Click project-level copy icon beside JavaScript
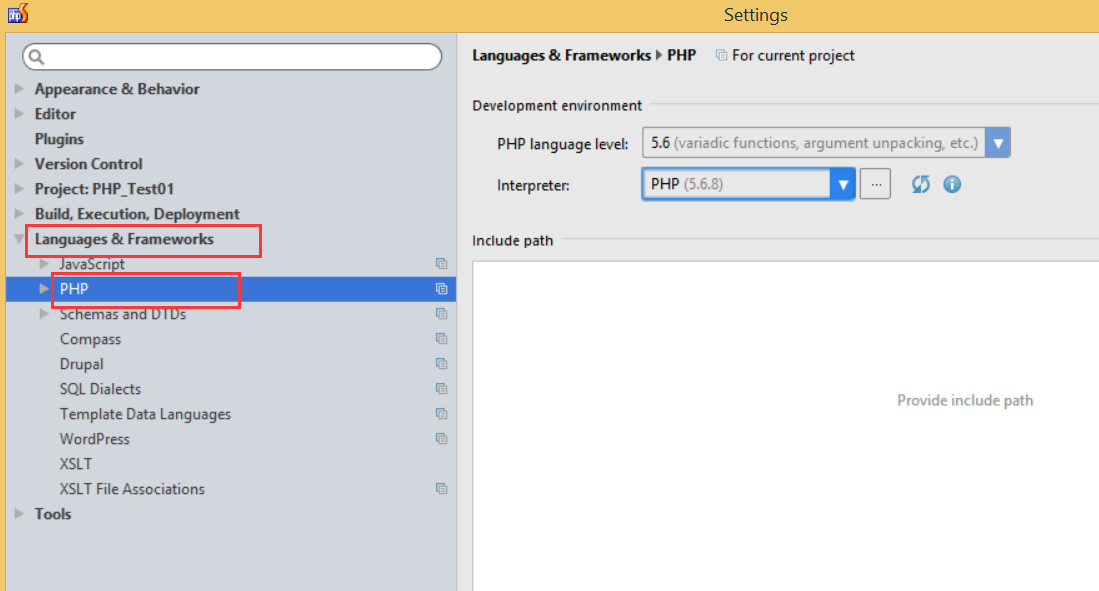 click(x=441, y=264)
